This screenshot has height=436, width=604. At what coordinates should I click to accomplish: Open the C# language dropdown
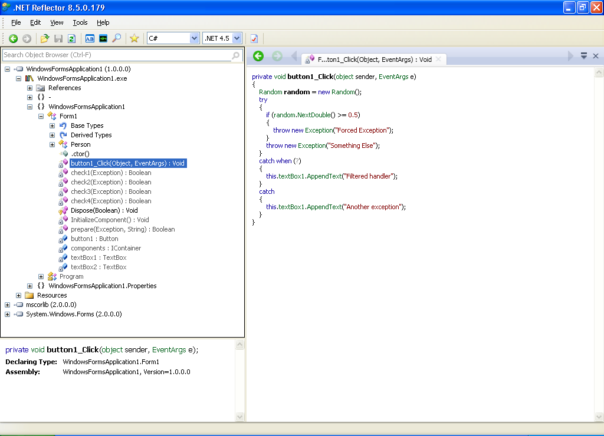pyautogui.click(x=194, y=39)
